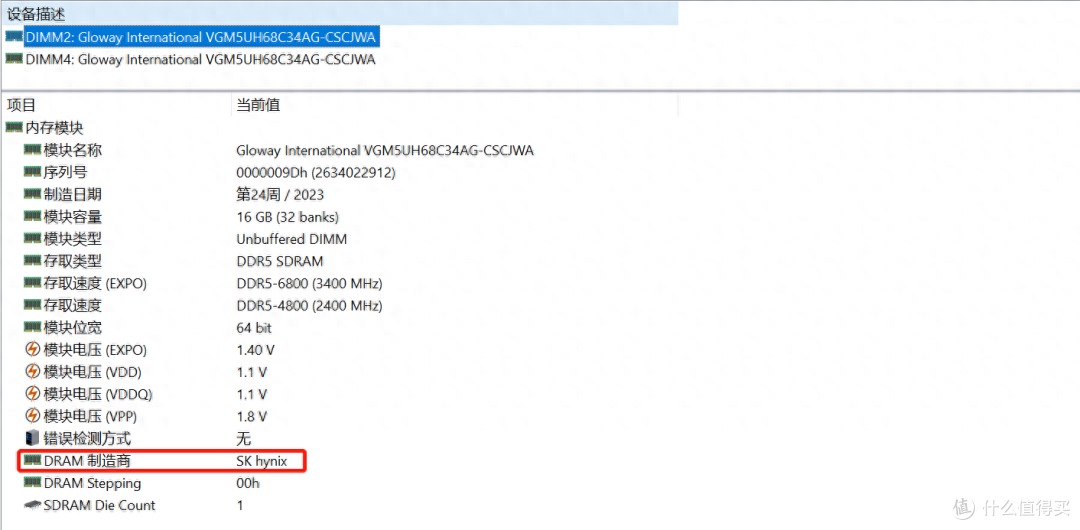Image resolution: width=1080 pixels, height=530 pixels.
Task: Click the memory chip icon beside DIMM2
Action: click(x=14, y=37)
